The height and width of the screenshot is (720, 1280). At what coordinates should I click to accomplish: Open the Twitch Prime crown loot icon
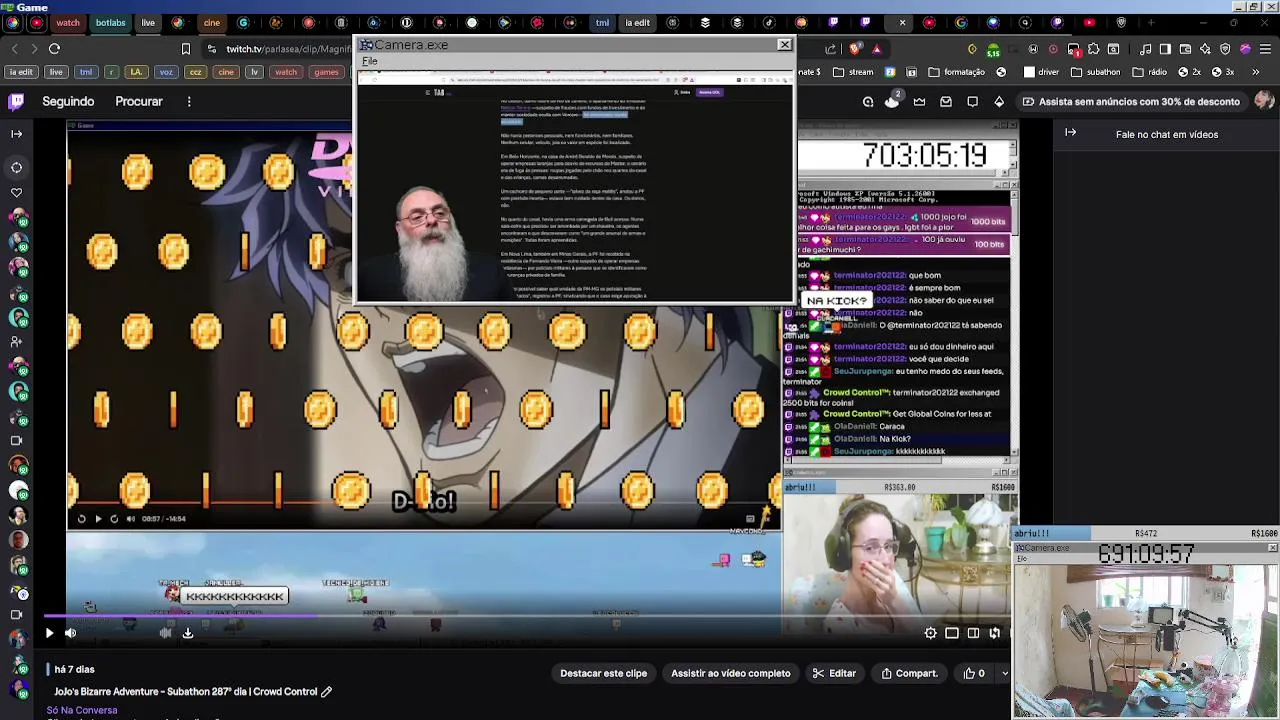(x=918, y=101)
